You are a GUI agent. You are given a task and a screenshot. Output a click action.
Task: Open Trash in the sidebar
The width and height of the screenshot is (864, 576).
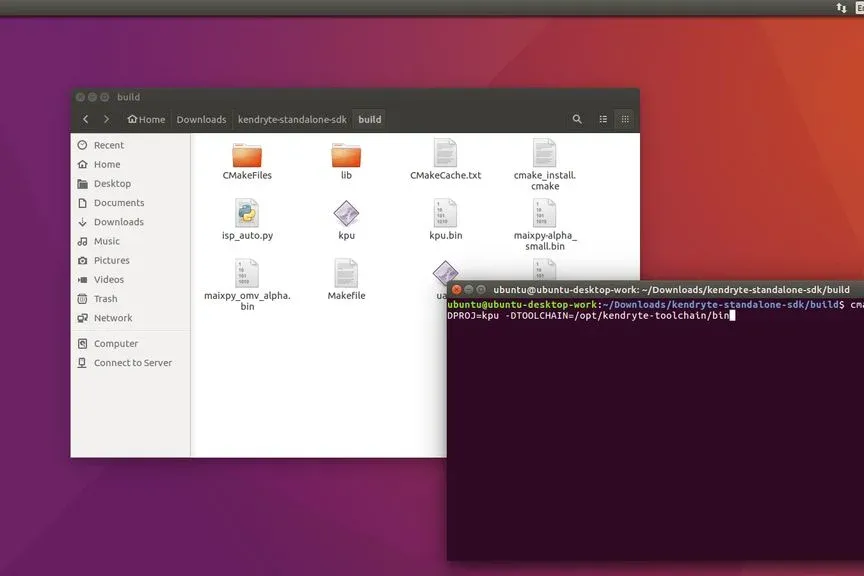pyautogui.click(x=105, y=298)
